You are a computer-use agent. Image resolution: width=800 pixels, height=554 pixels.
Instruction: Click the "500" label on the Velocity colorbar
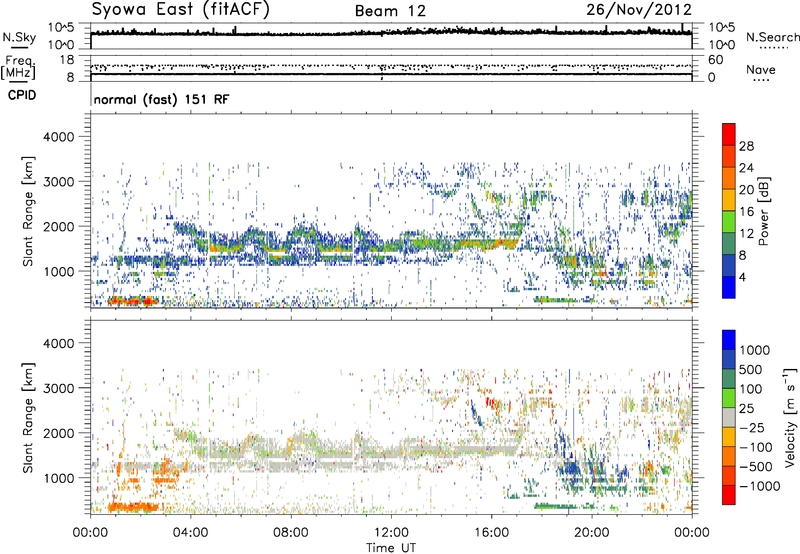[x=752, y=369]
